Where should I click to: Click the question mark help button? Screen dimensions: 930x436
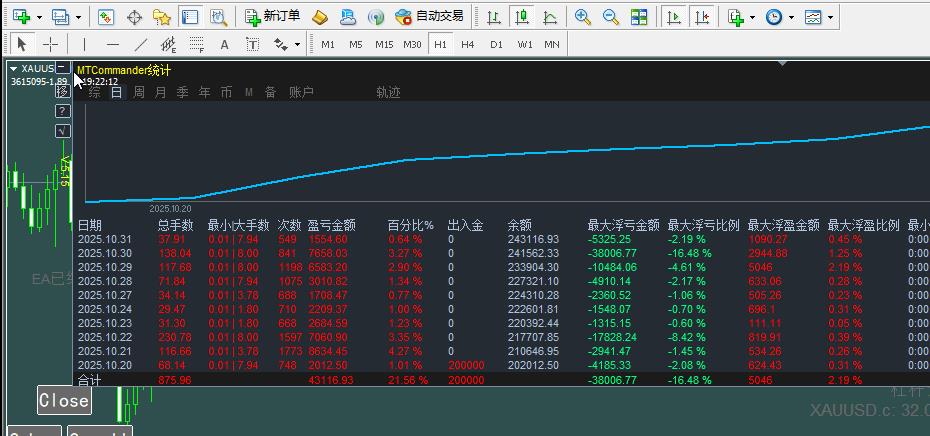[62, 111]
